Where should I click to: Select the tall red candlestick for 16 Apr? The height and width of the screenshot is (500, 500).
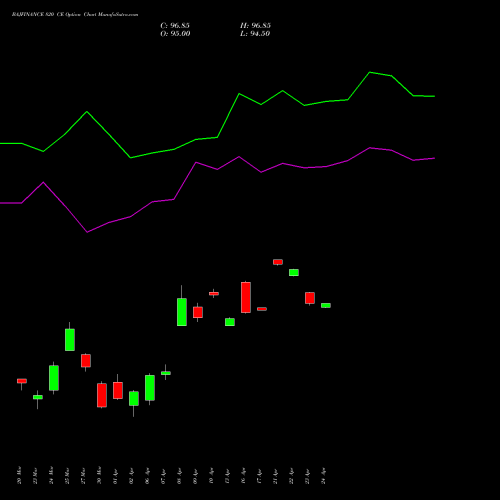tap(246, 297)
